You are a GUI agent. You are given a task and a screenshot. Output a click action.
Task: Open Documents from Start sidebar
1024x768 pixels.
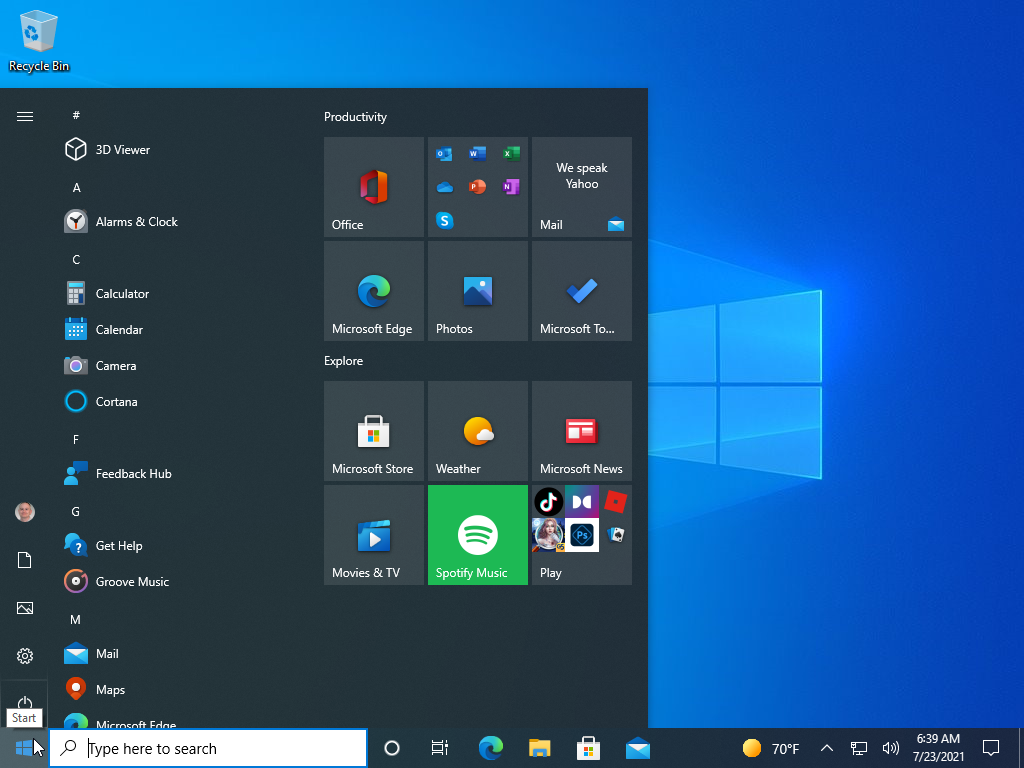pyautogui.click(x=25, y=560)
